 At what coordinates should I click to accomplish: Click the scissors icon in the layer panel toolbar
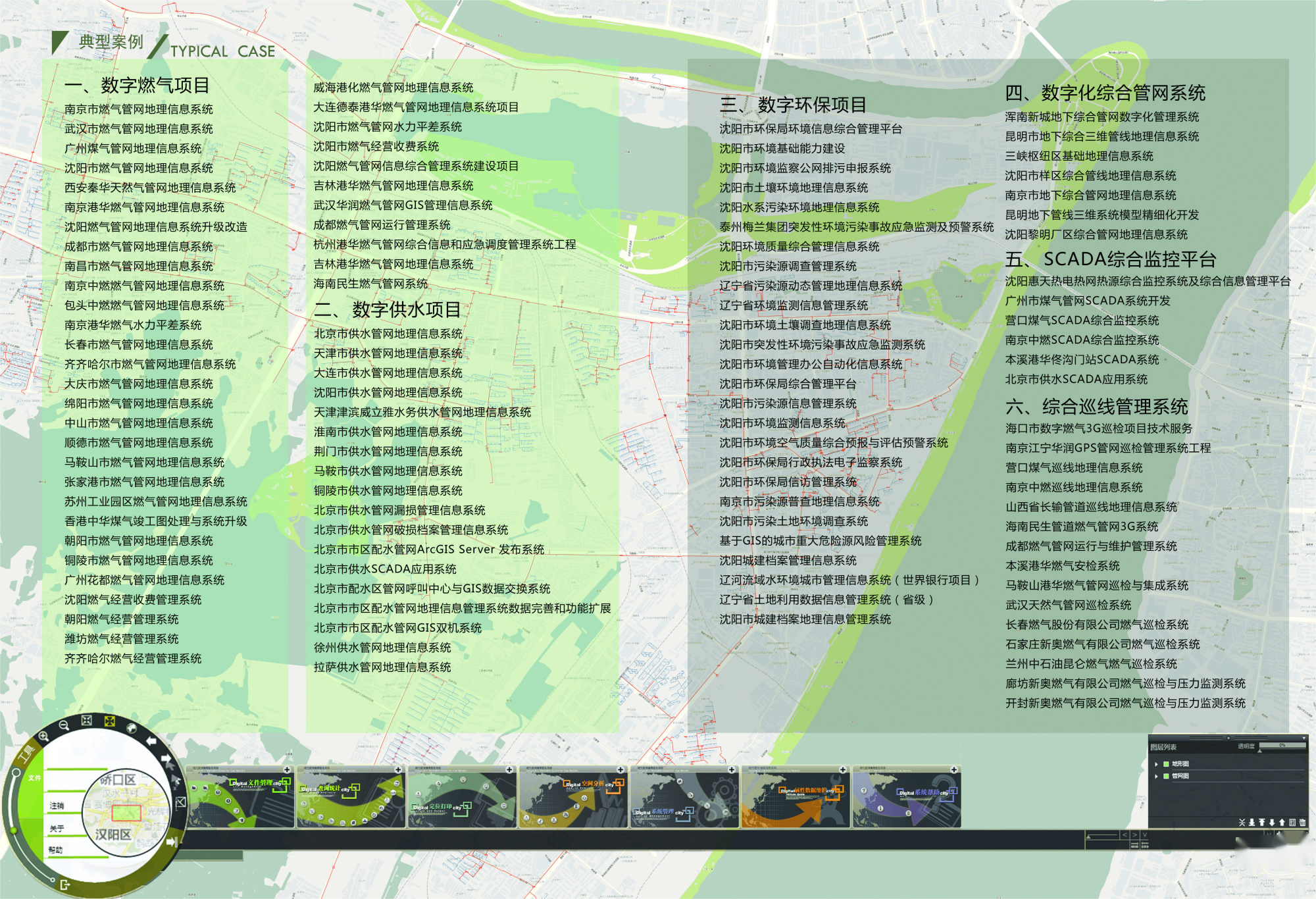click(1242, 823)
